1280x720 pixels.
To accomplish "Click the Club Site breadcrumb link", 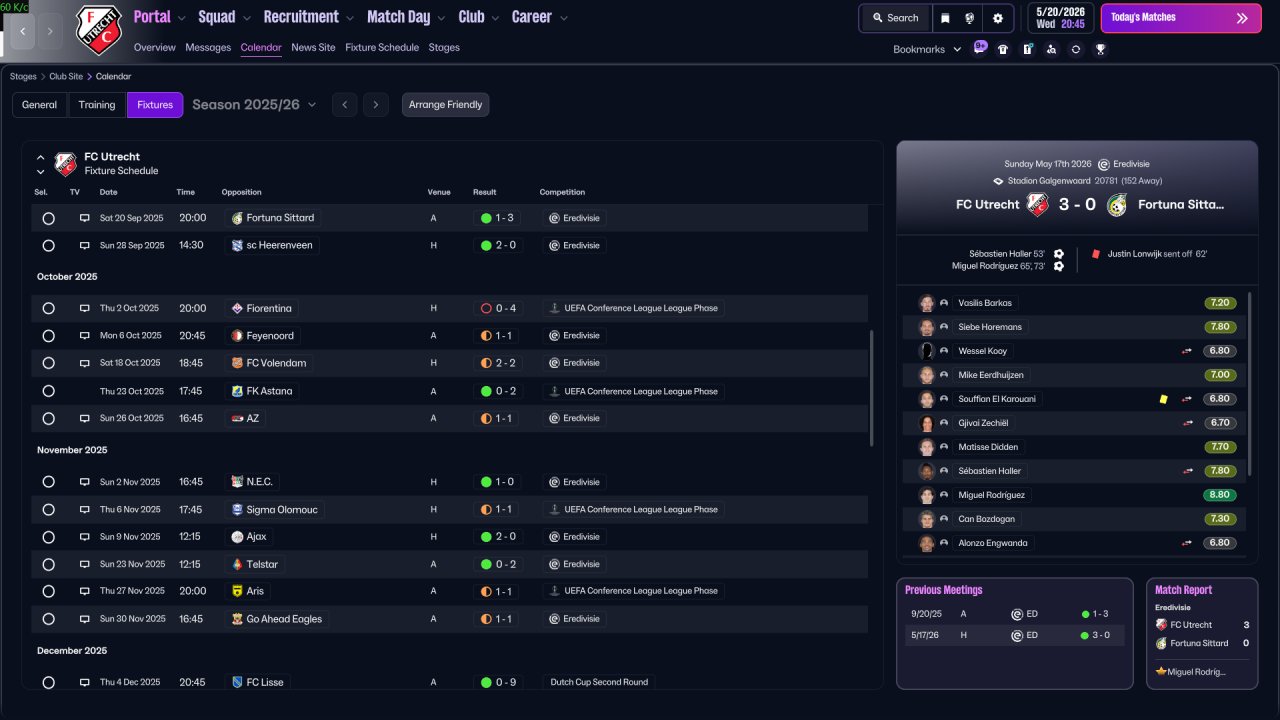I will pyautogui.click(x=66, y=77).
